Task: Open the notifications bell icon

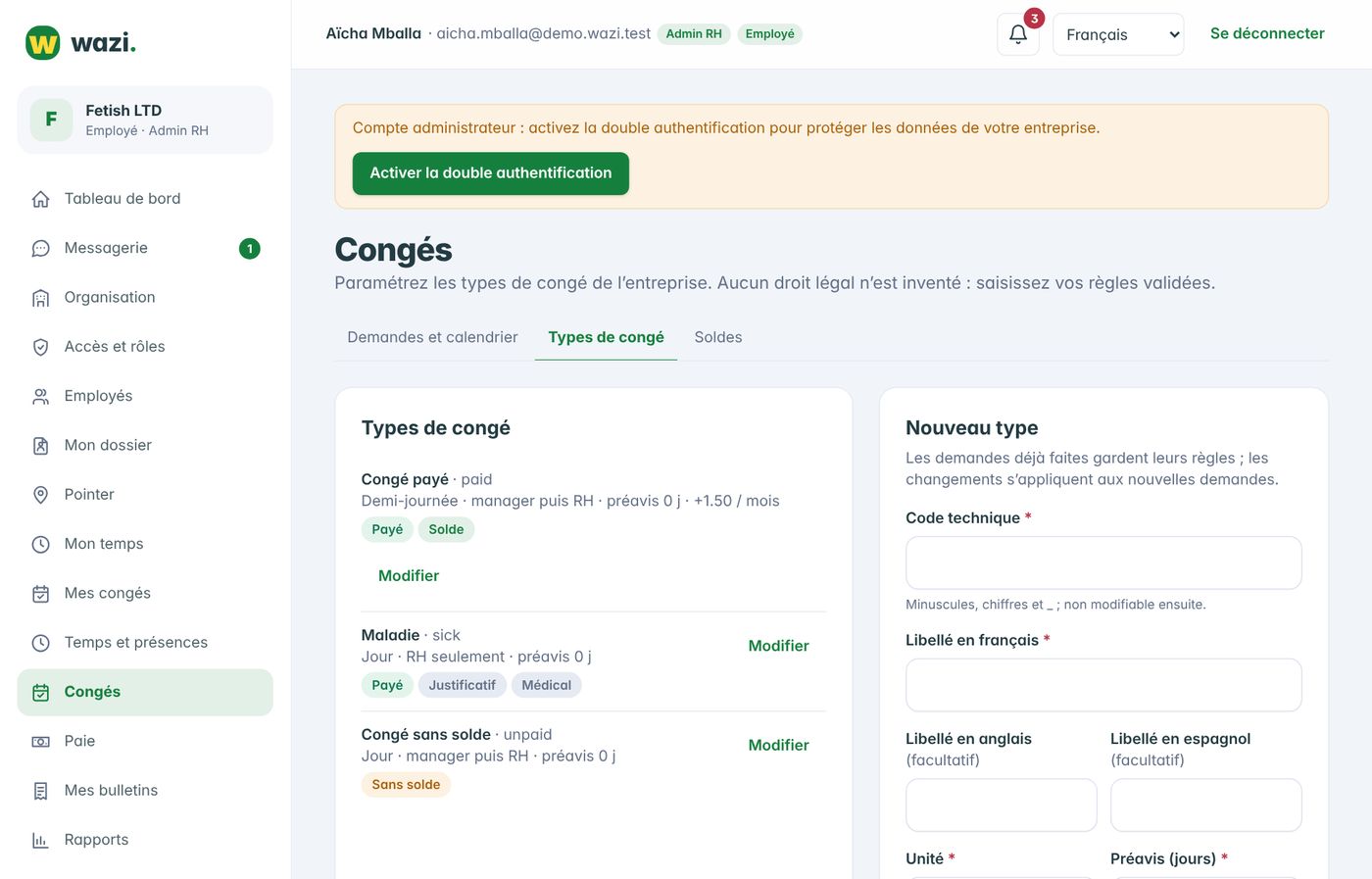Action: coord(1018,34)
